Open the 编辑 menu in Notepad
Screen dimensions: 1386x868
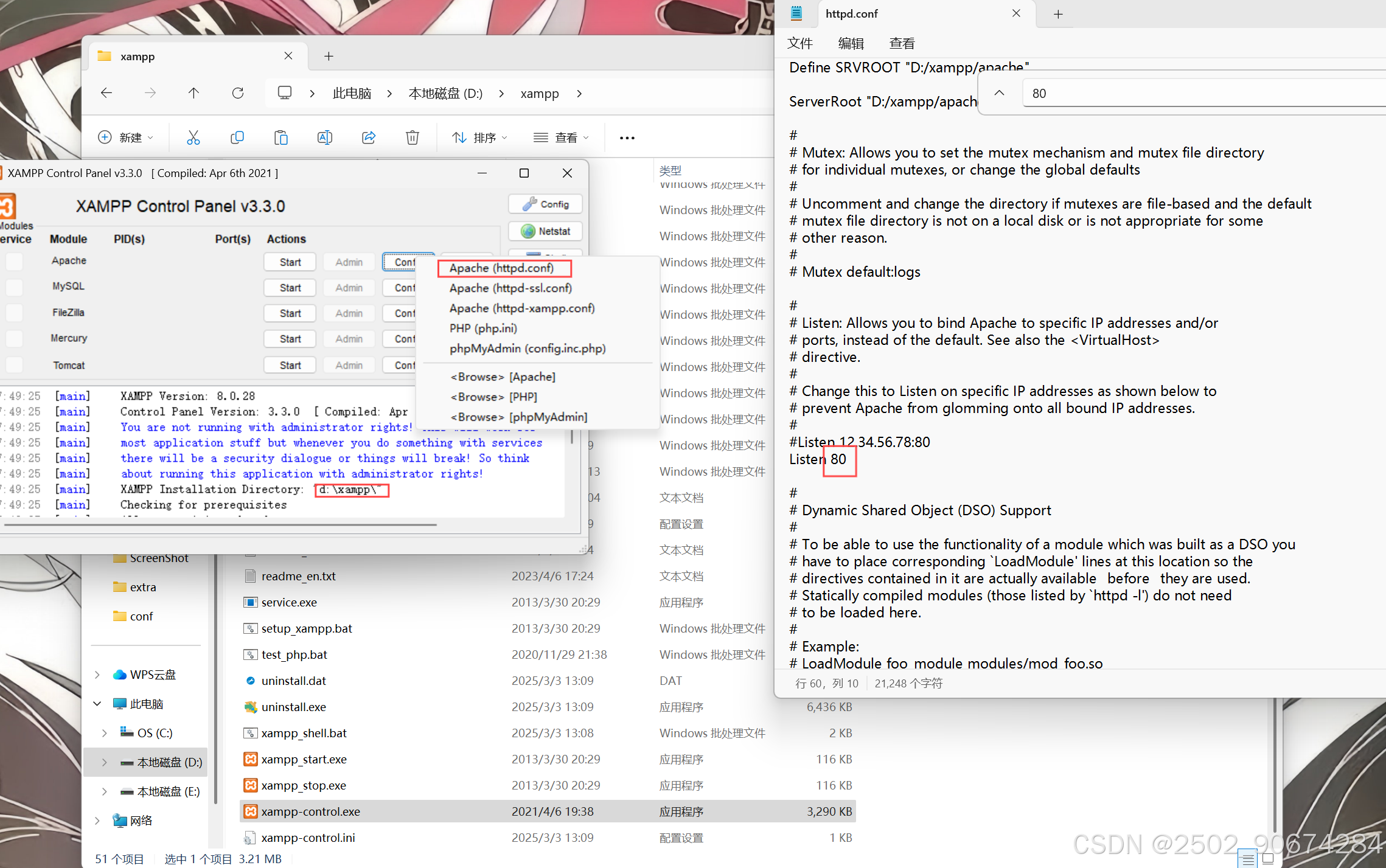[x=850, y=43]
